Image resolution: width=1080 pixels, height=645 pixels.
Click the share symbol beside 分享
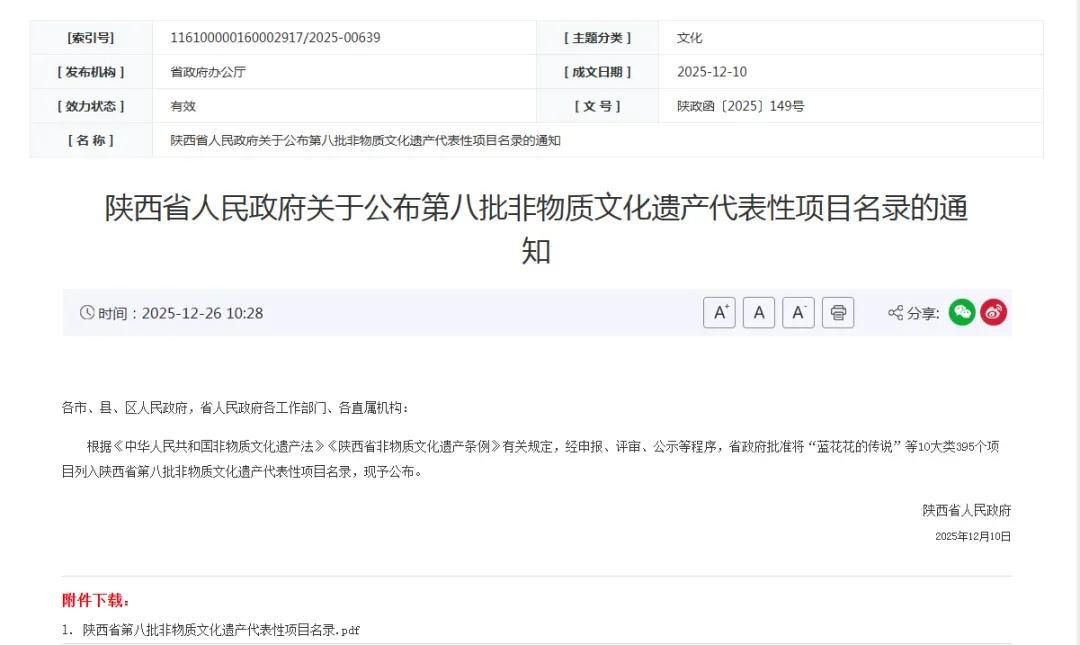(895, 313)
